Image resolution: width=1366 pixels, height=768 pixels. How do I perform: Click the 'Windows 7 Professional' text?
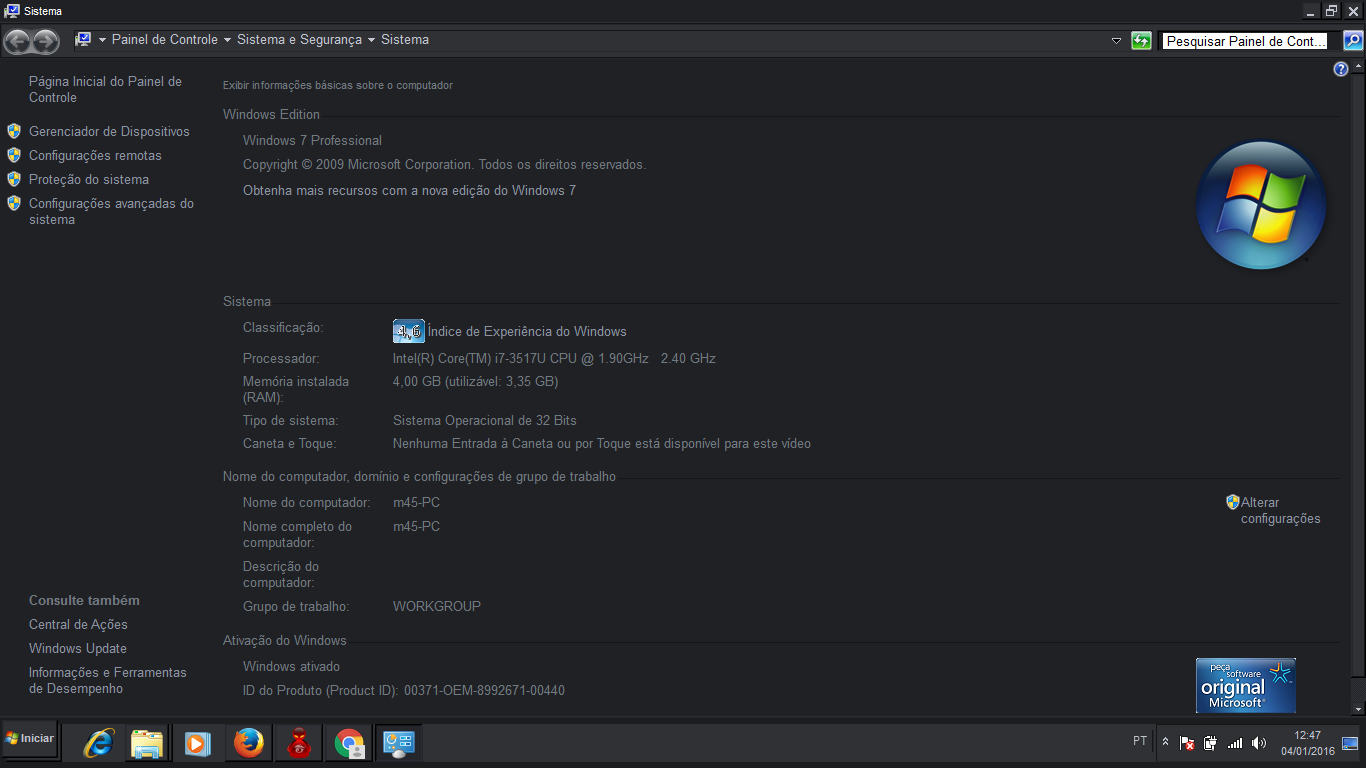(x=312, y=140)
